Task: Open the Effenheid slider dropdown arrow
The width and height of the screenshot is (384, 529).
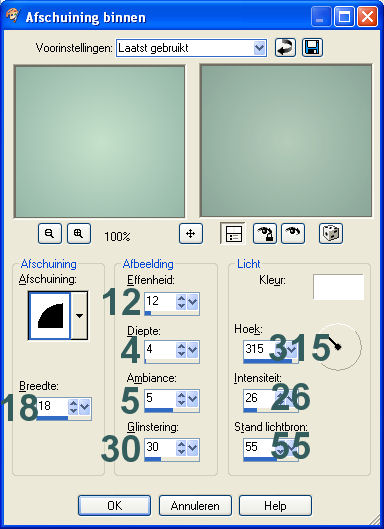Action: point(192,302)
